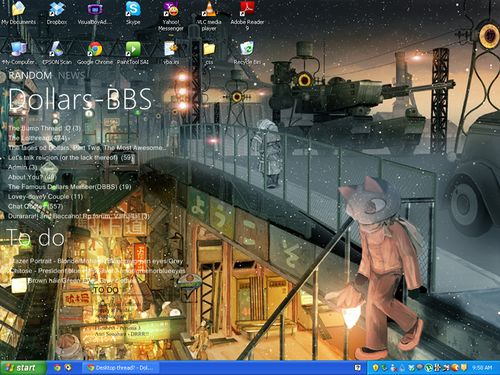Image resolution: width=500 pixels, height=375 pixels.
Task: Select the Dropbox desktop shortcut
Action: pos(57,13)
